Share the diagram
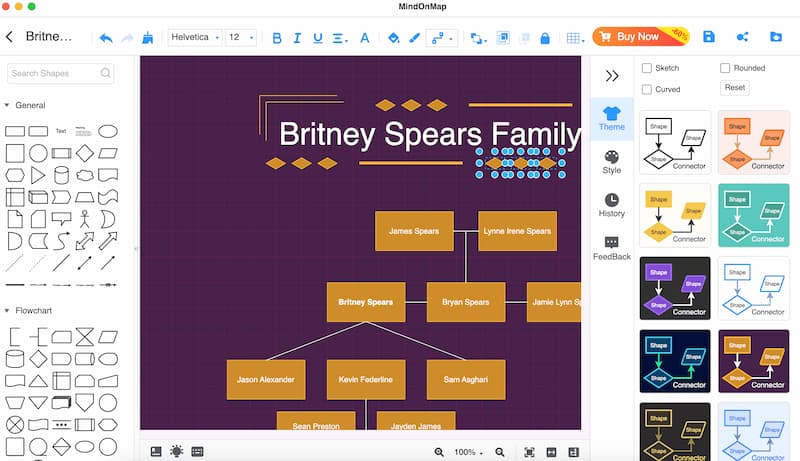This screenshot has height=461, width=800. 742,37
